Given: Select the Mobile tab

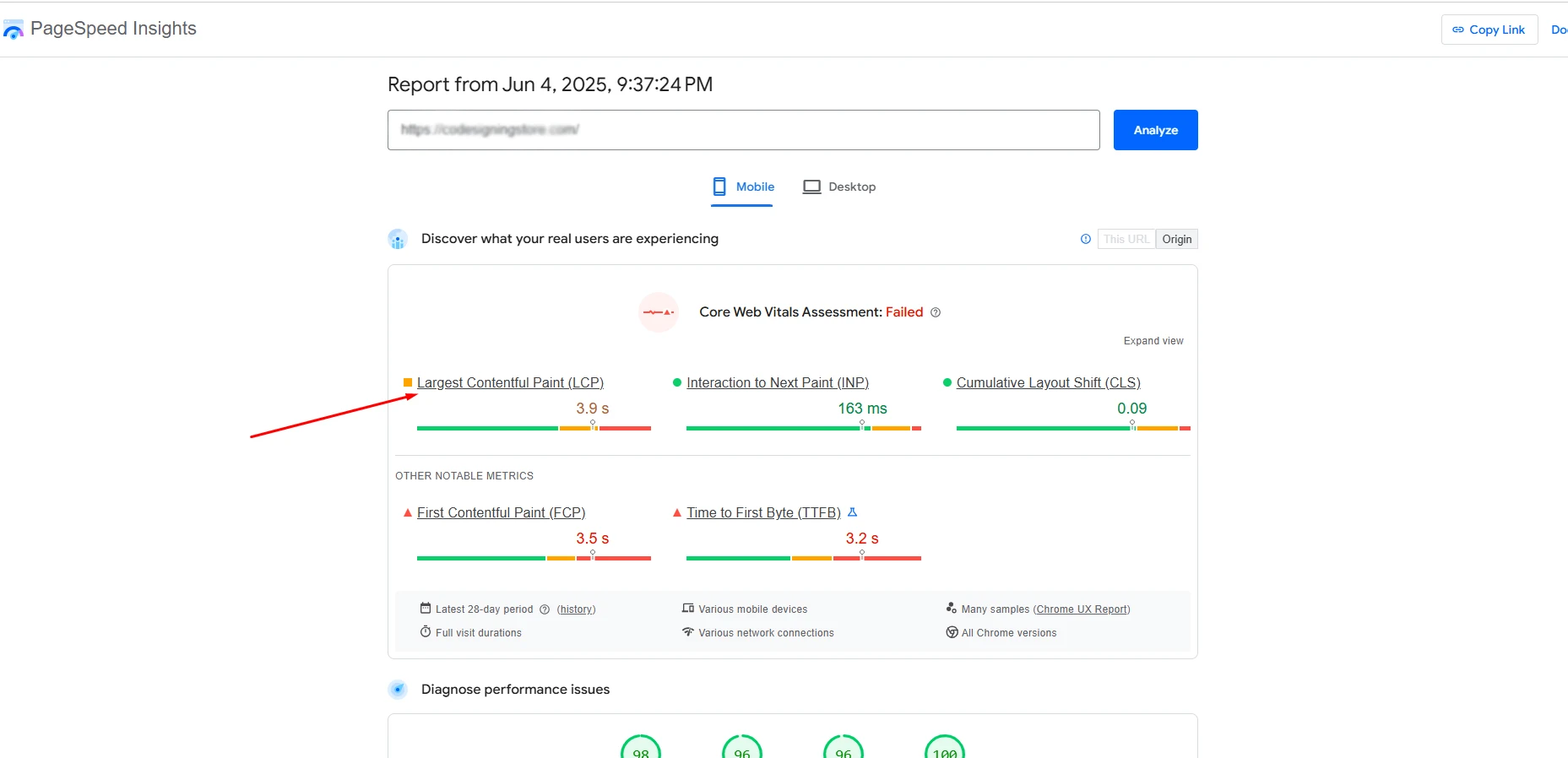Looking at the screenshot, I should point(743,187).
